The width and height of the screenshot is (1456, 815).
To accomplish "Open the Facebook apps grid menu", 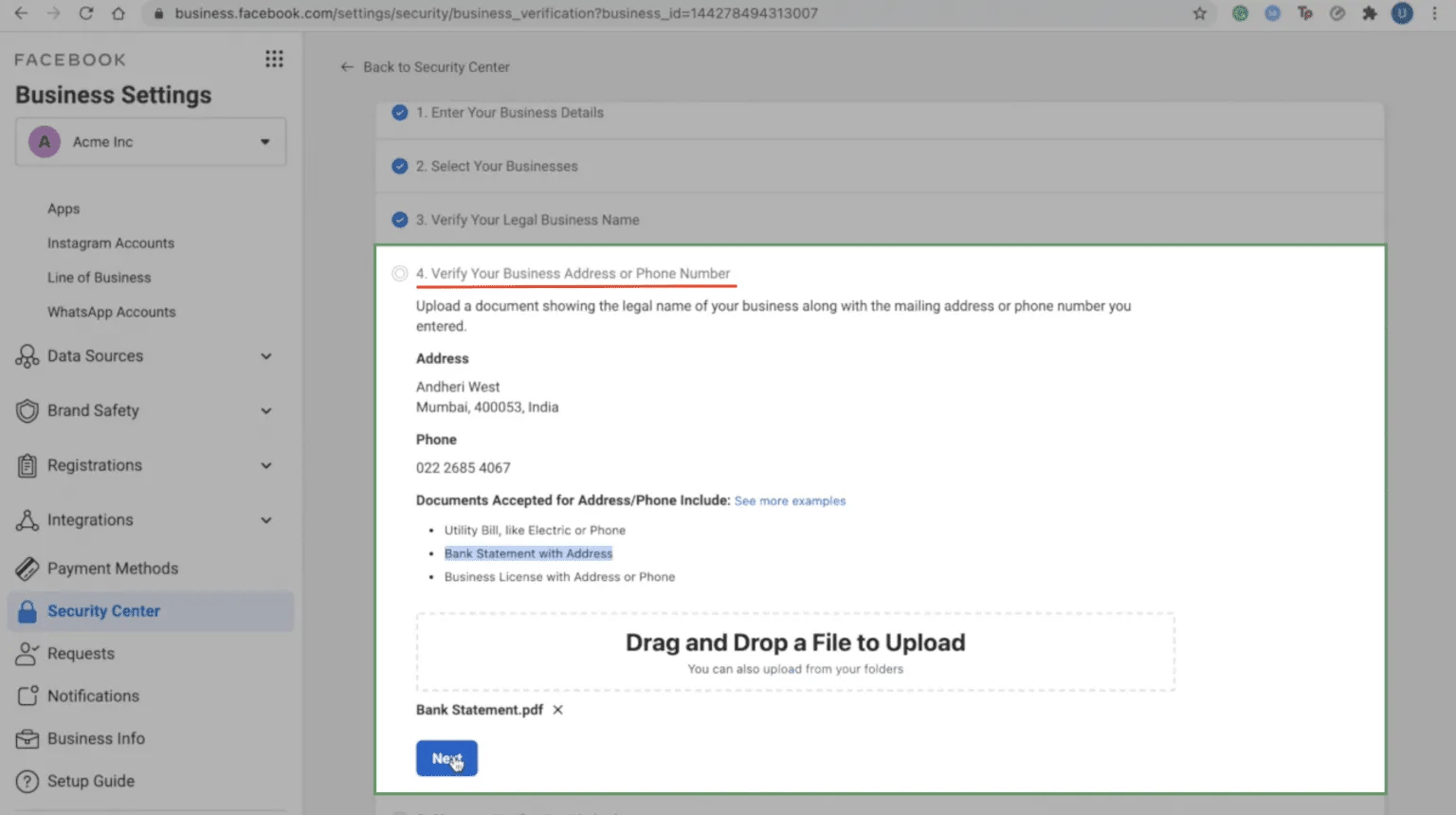I will (274, 59).
